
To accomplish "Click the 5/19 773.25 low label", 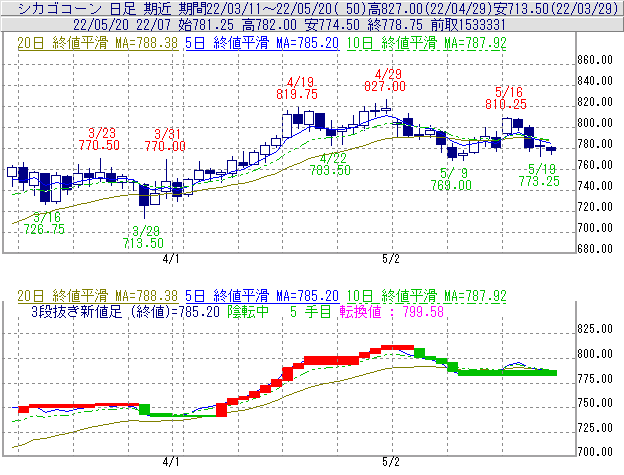I will 539,175.
